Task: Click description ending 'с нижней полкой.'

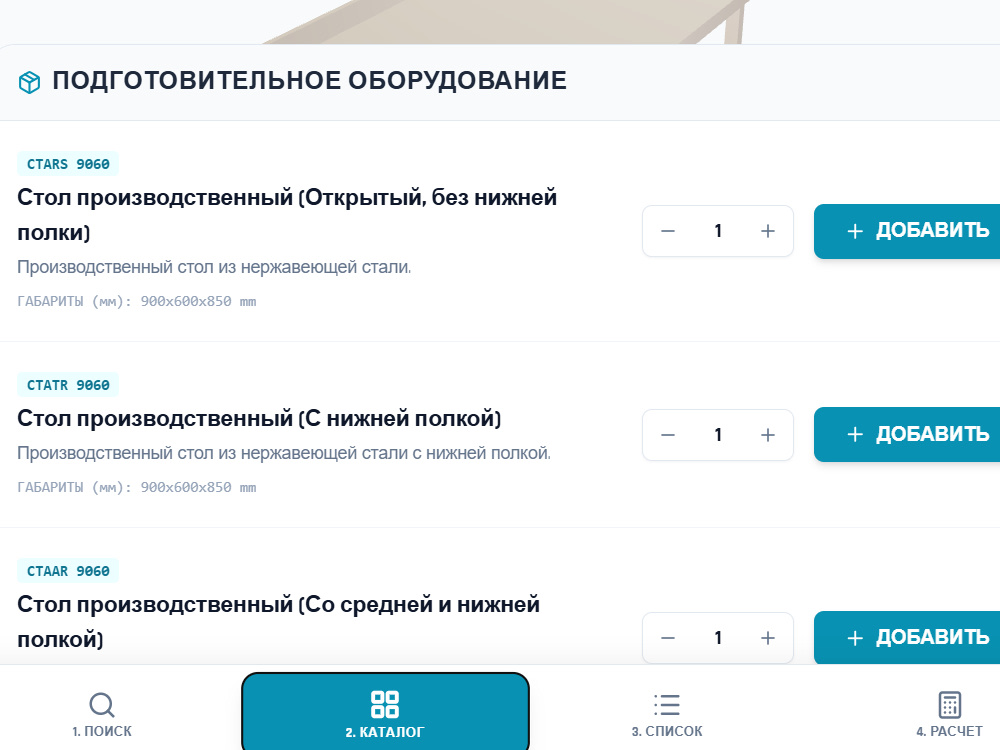Action: click(284, 453)
